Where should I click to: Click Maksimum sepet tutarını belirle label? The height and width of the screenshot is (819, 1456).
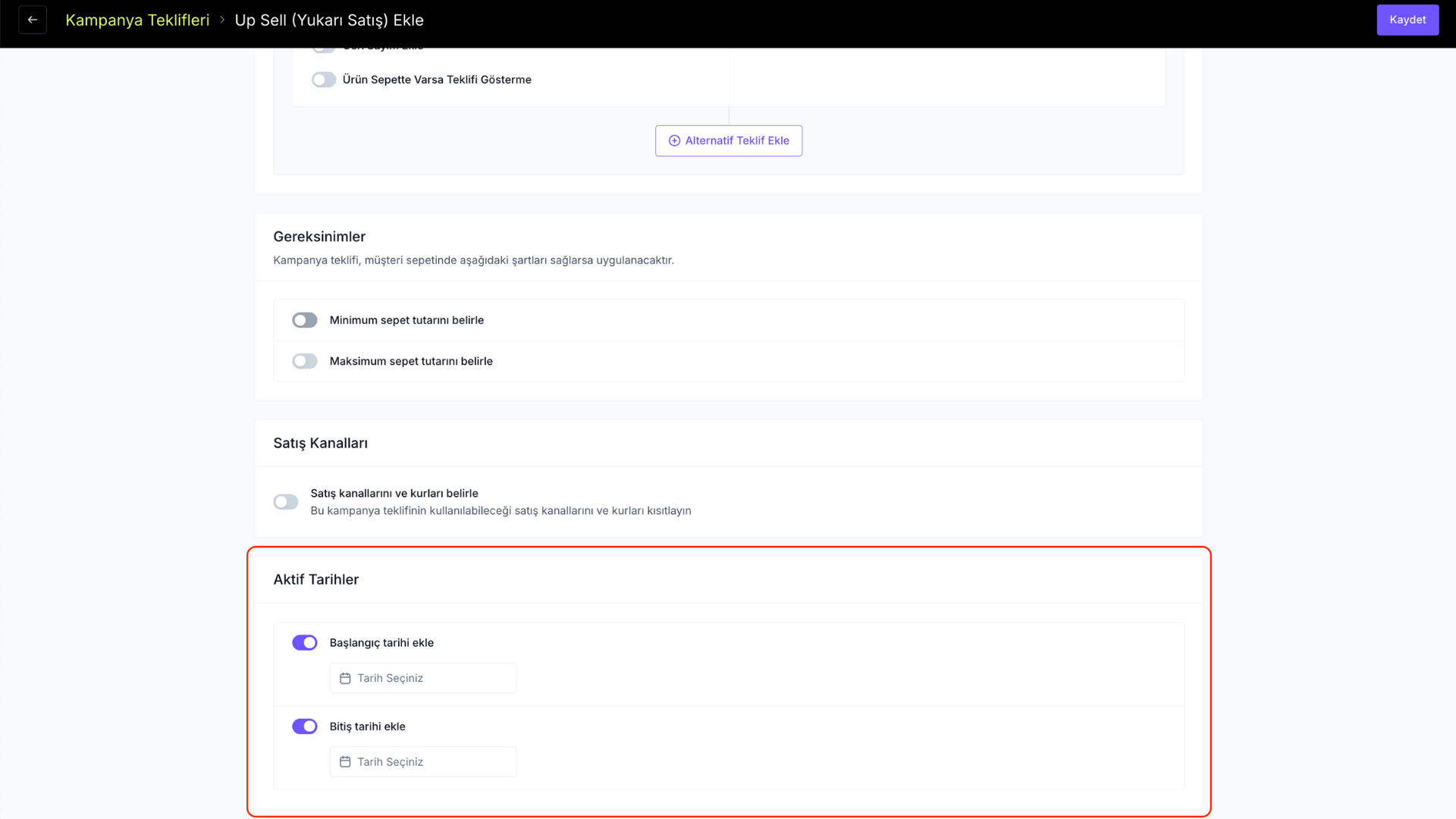tap(411, 361)
